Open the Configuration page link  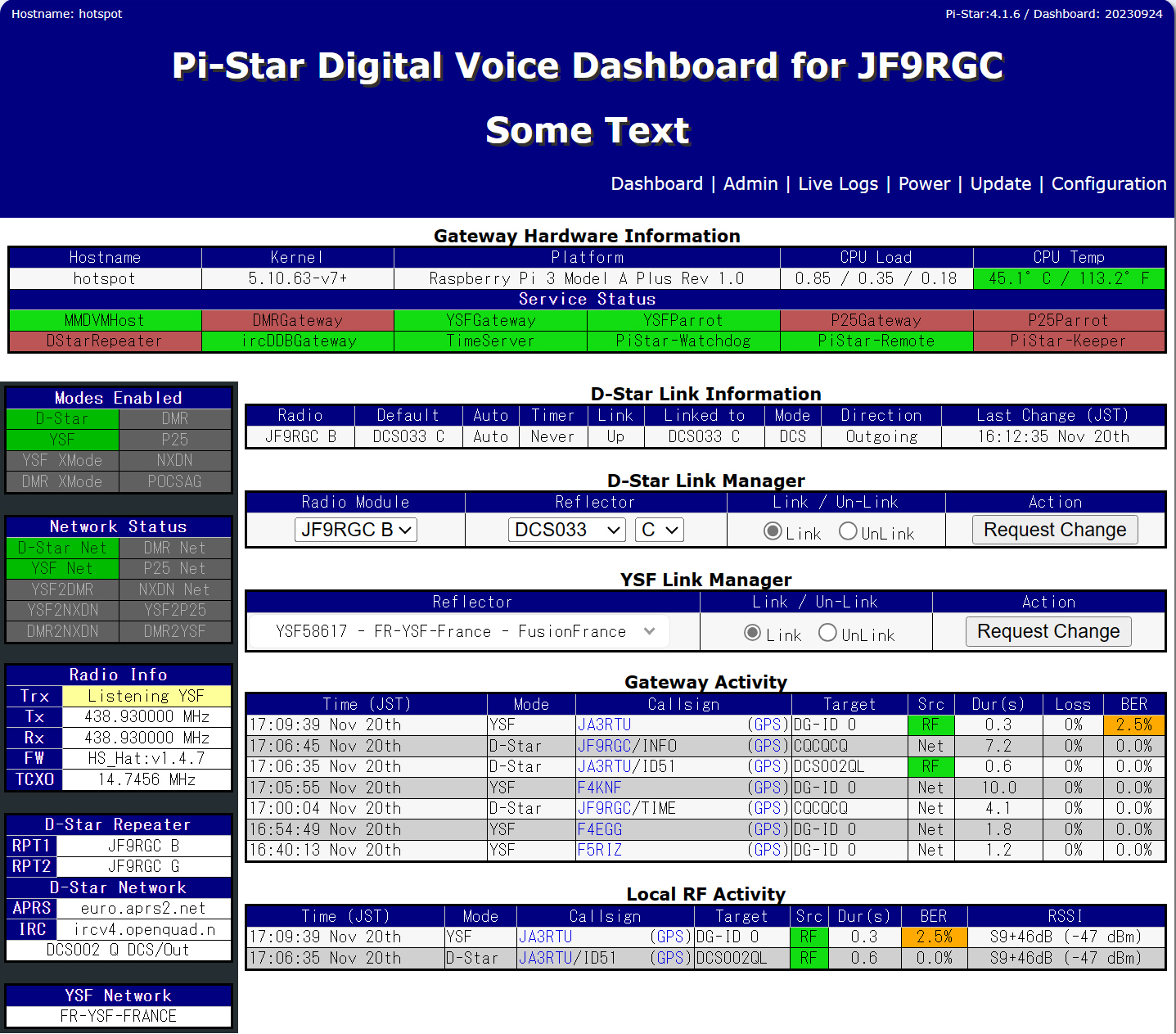tap(1109, 183)
